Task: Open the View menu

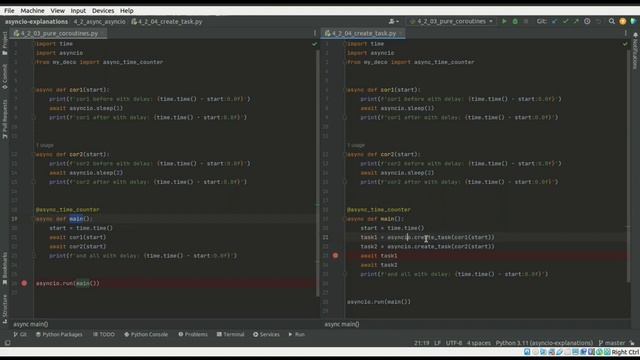Action: coord(58,11)
